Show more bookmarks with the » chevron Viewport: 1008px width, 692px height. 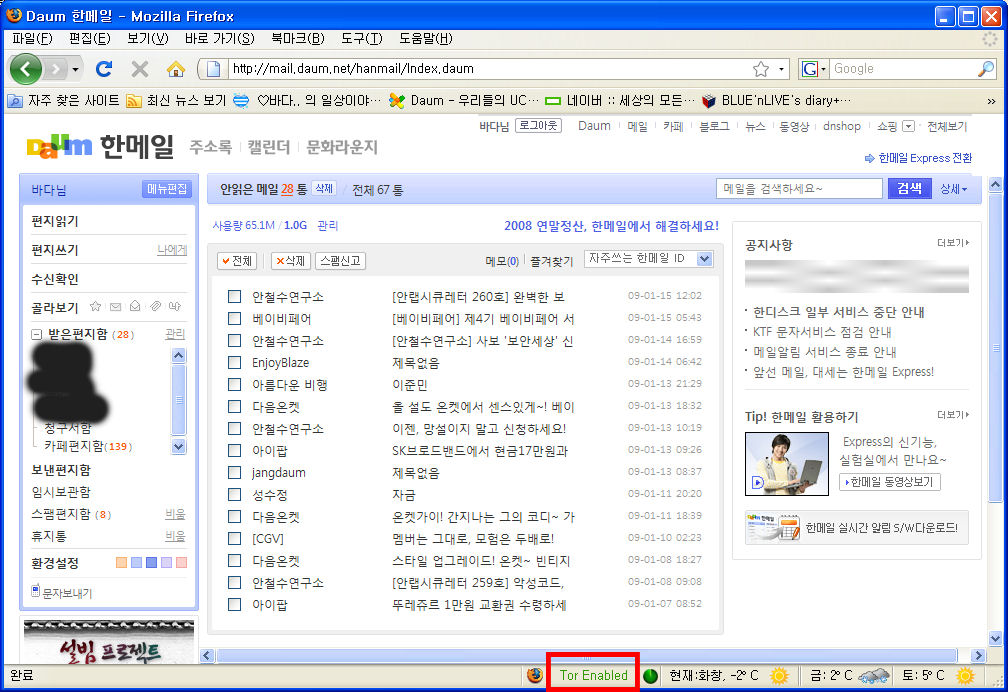click(991, 101)
